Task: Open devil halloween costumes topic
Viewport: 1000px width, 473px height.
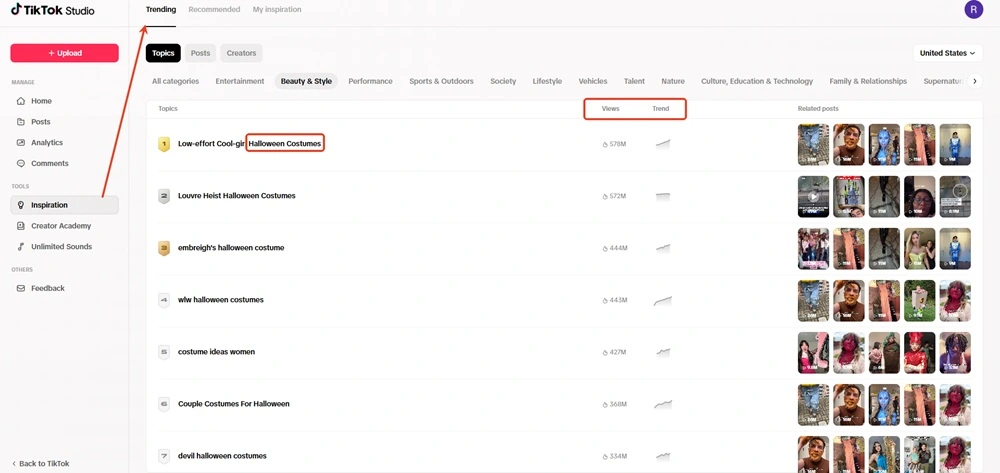Action: point(222,456)
